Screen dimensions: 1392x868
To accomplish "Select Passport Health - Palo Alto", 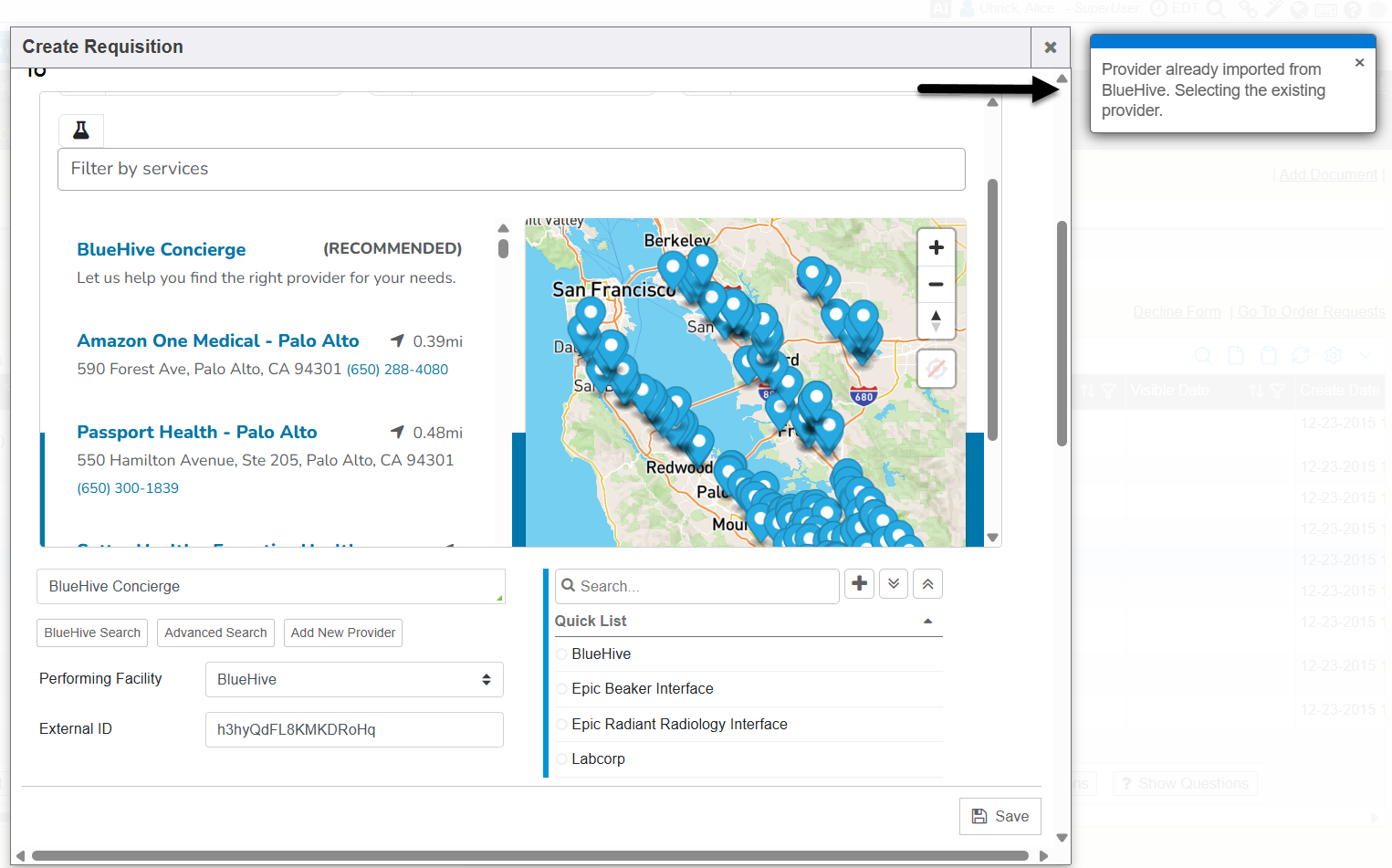I will point(197,433).
